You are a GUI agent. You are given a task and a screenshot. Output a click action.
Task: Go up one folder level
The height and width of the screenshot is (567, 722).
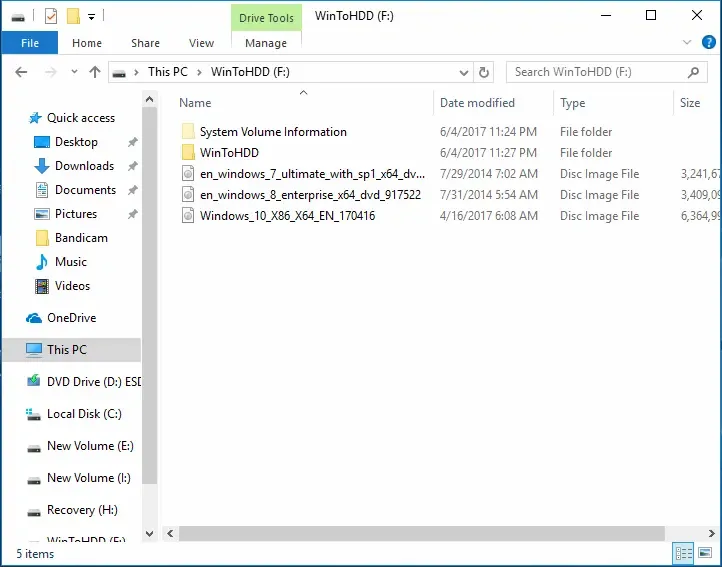[x=95, y=72]
